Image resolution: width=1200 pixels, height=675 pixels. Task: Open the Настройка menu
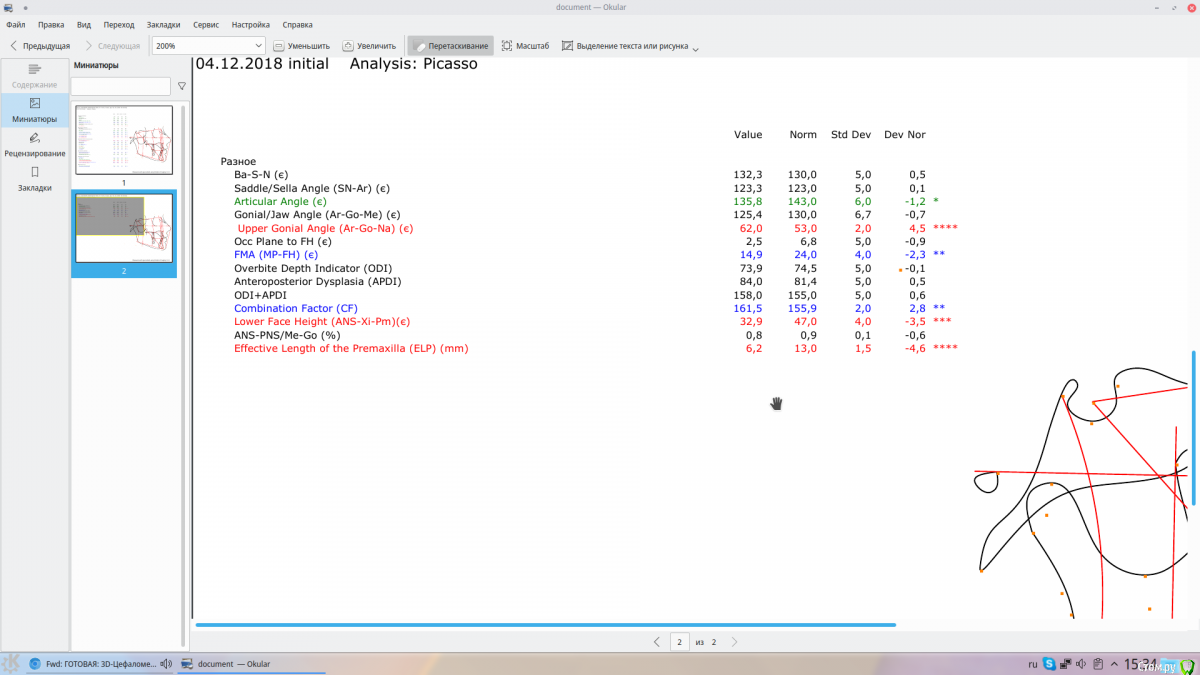pos(250,24)
